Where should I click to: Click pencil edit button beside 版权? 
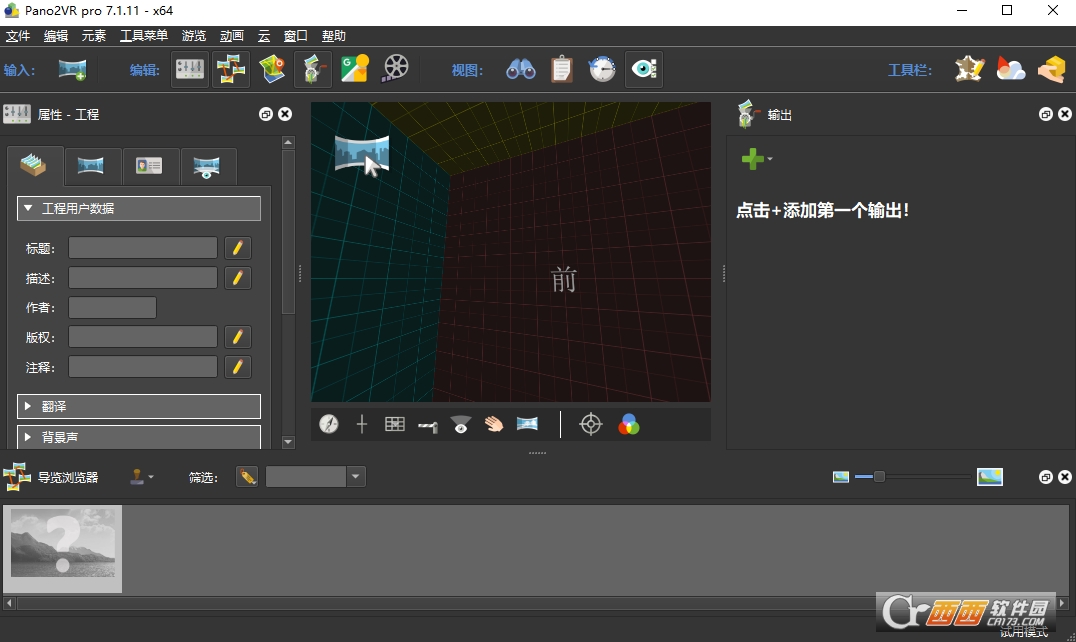(x=237, y=337)
